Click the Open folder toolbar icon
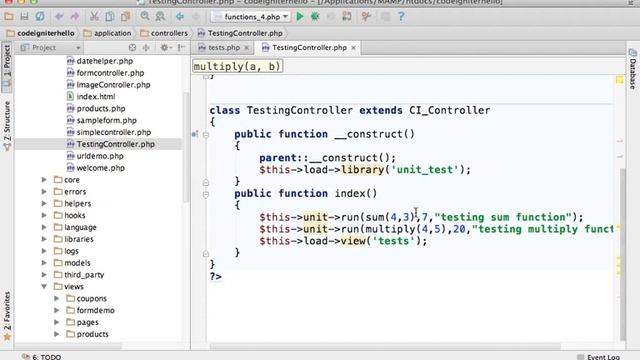The image size is (640, 360). point(9,17)
